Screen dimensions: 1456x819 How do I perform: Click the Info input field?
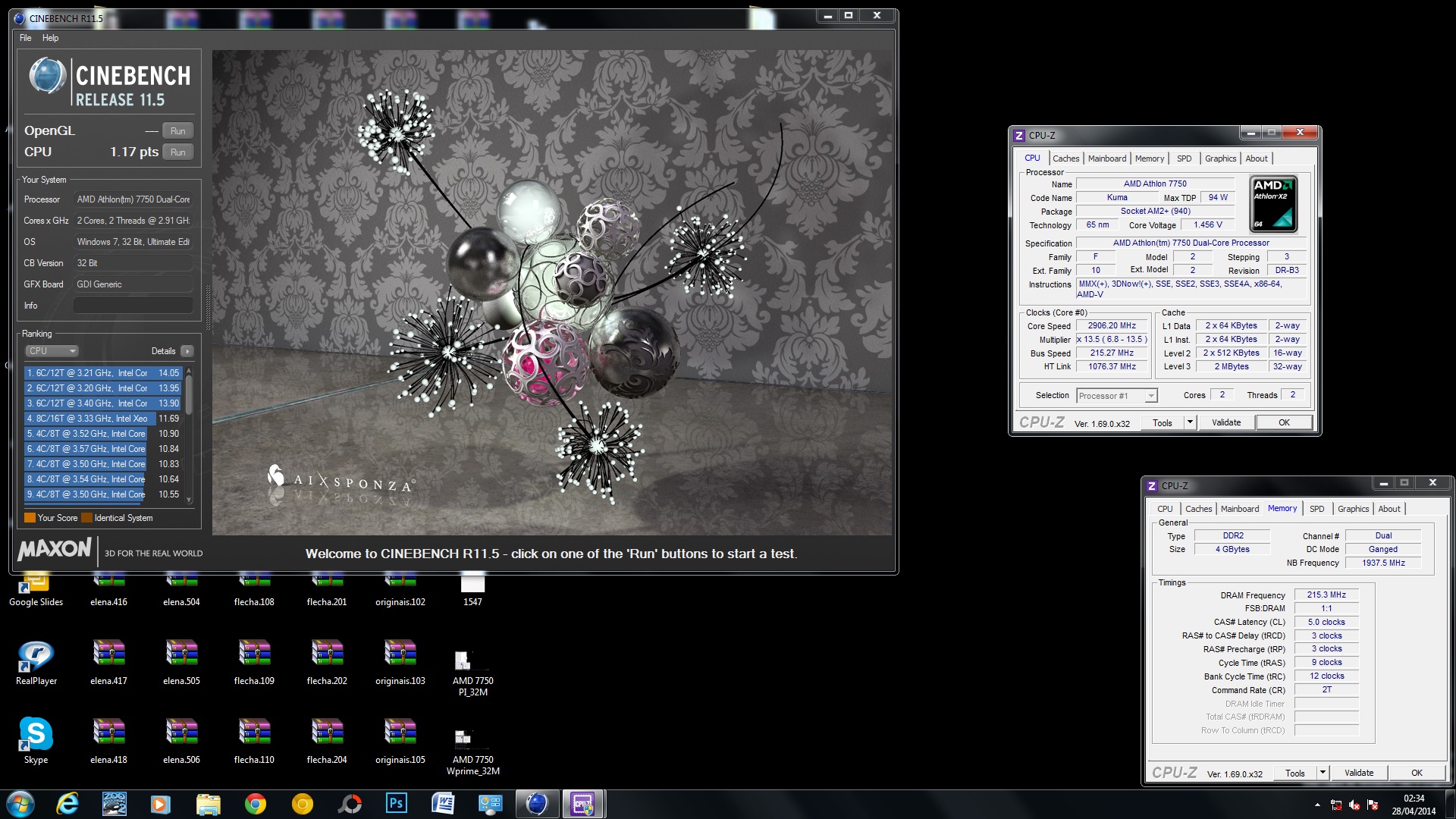133,306
